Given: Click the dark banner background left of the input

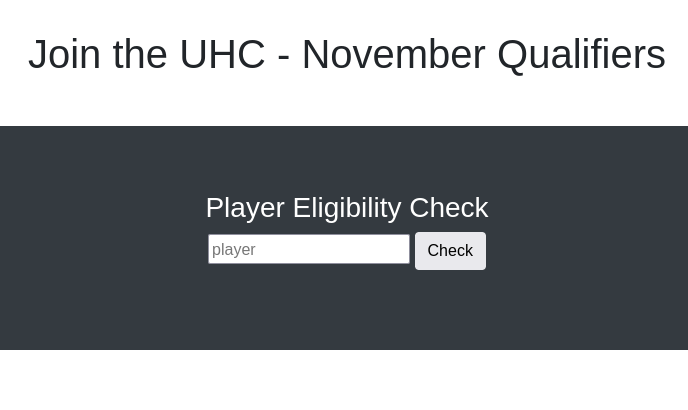Looking at the screenshot, I should 100,250.
